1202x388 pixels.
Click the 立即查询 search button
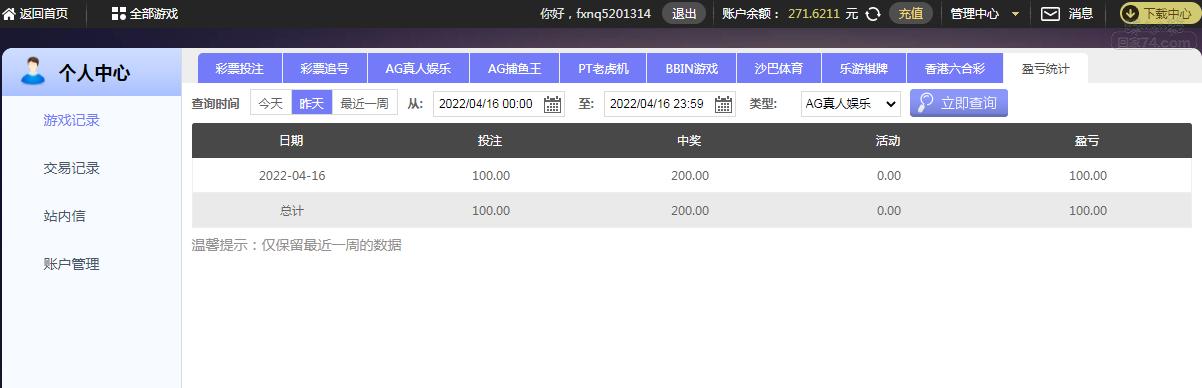[959, 103]
